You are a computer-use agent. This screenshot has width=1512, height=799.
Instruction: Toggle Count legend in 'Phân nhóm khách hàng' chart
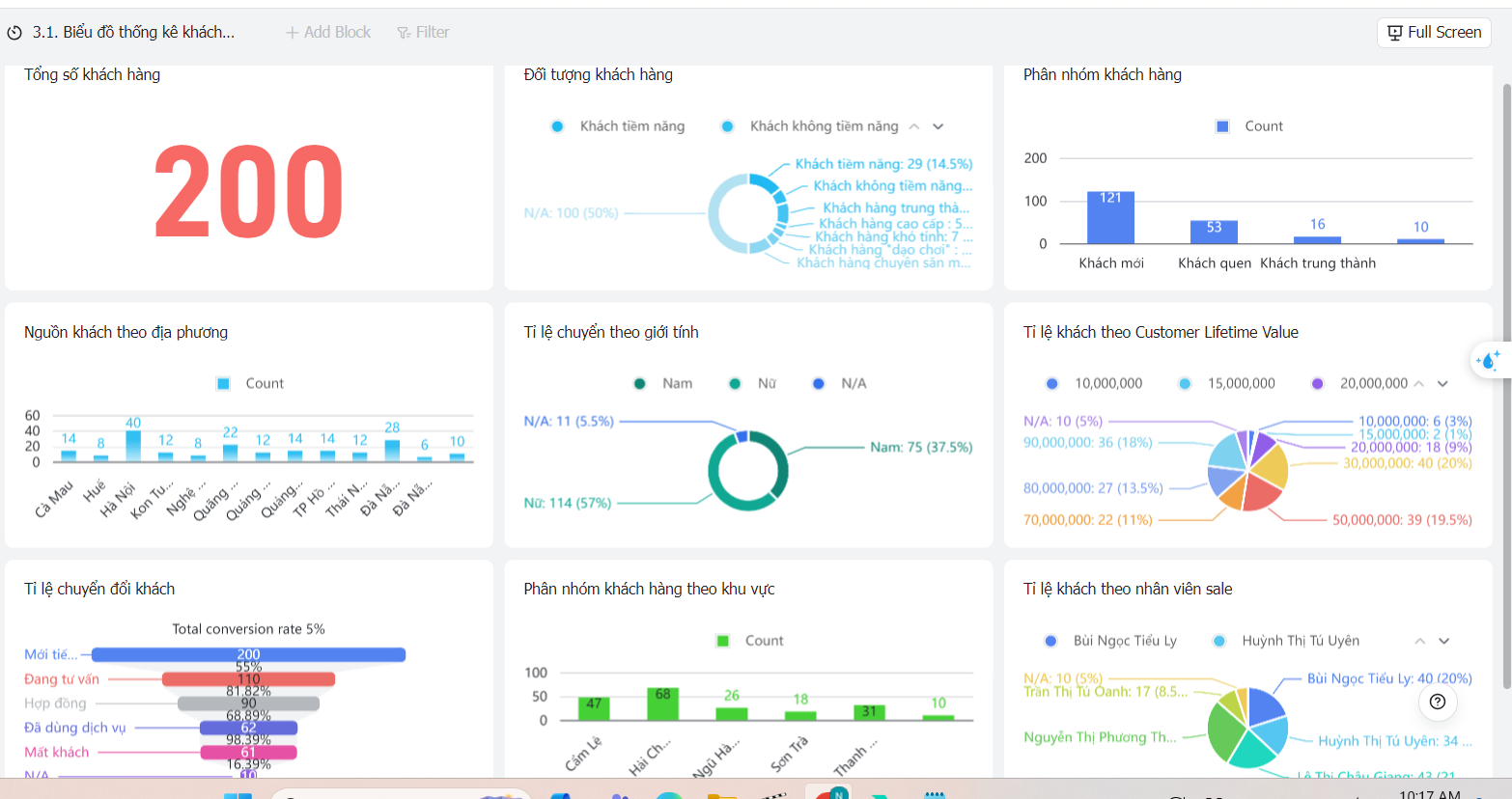click(1249, 126)
